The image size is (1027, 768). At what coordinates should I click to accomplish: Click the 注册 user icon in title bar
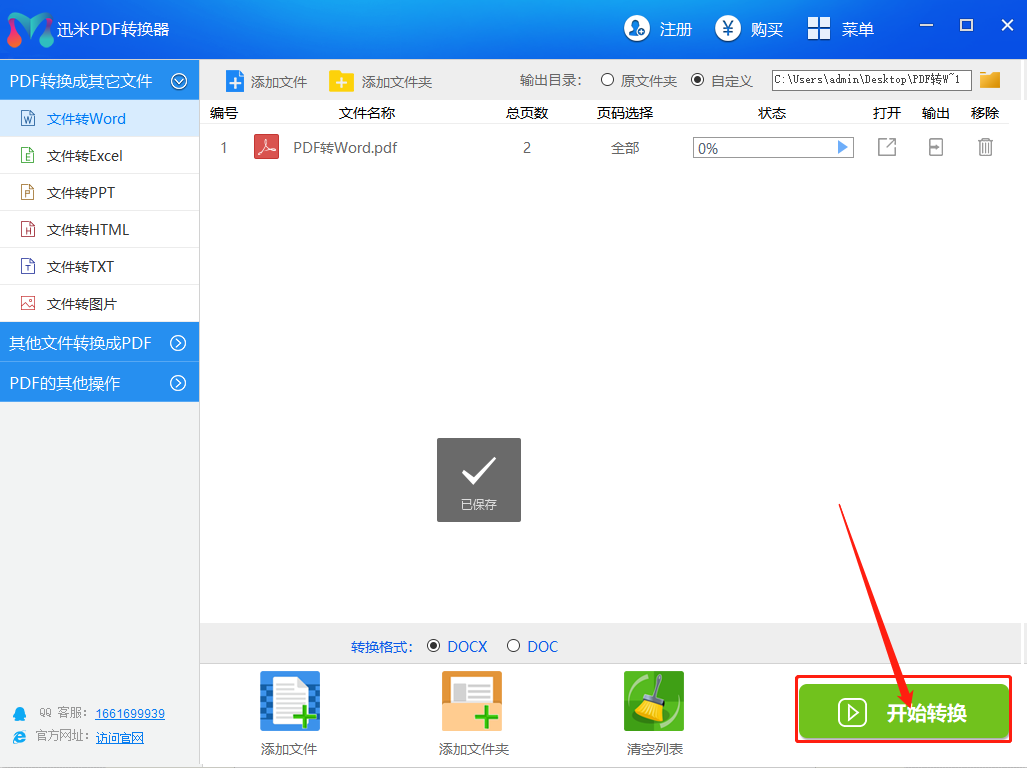(x=637, y=29)
